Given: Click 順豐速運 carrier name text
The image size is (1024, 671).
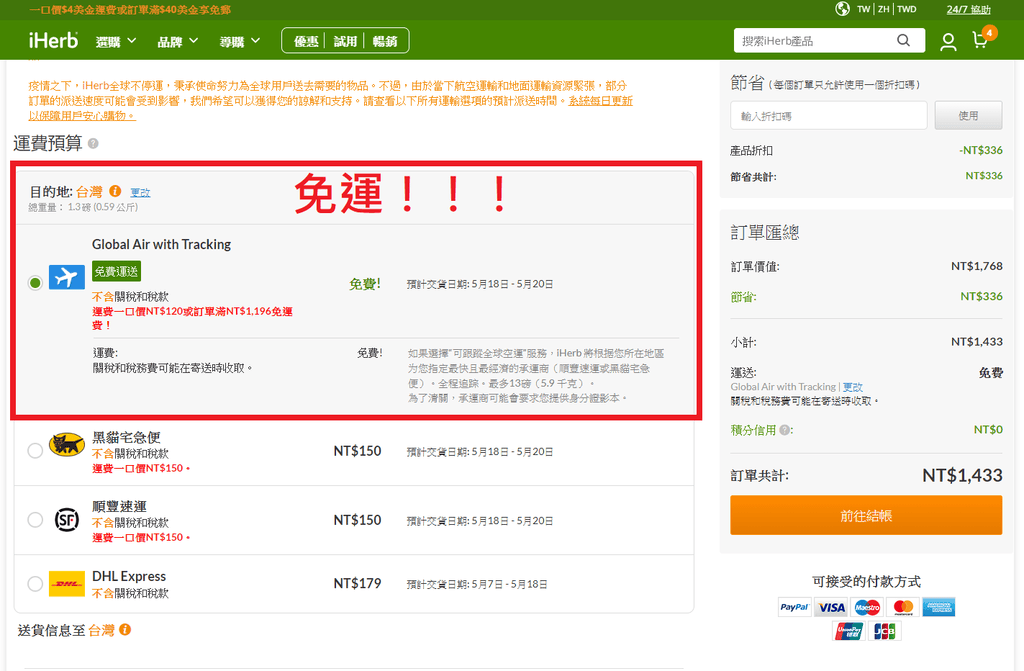Looking at the screenshot, I should (x=120, y=506).
